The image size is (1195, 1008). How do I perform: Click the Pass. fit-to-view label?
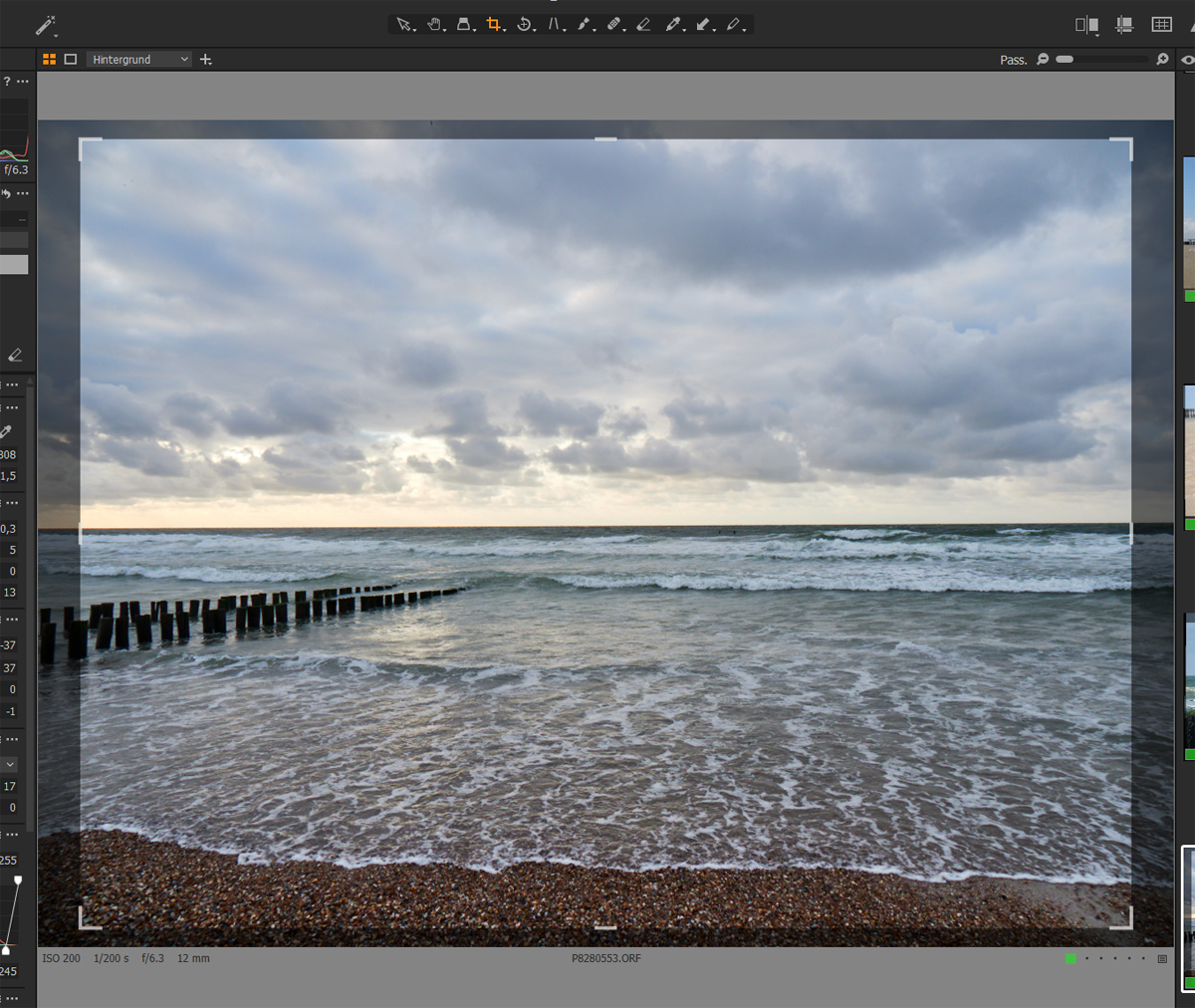pos(1013,60)
